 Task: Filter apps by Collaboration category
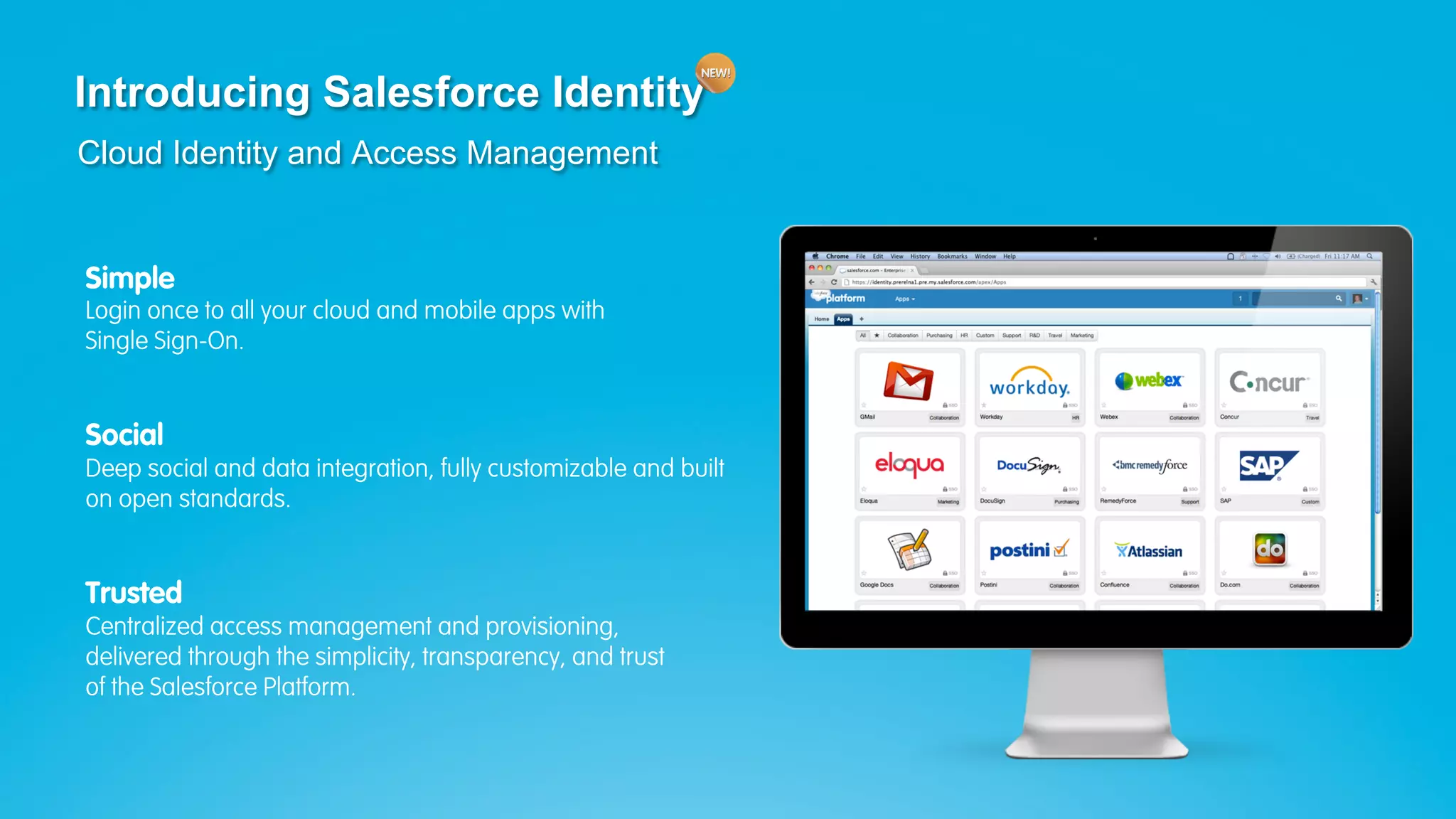[903, 336]
